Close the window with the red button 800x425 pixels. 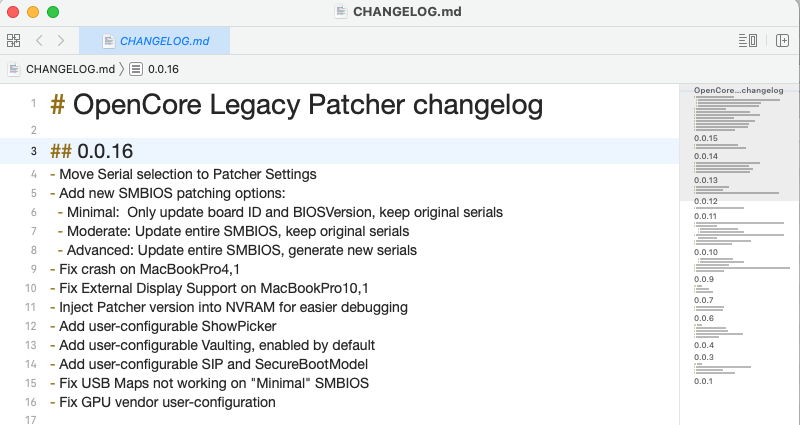click(13, 12)
